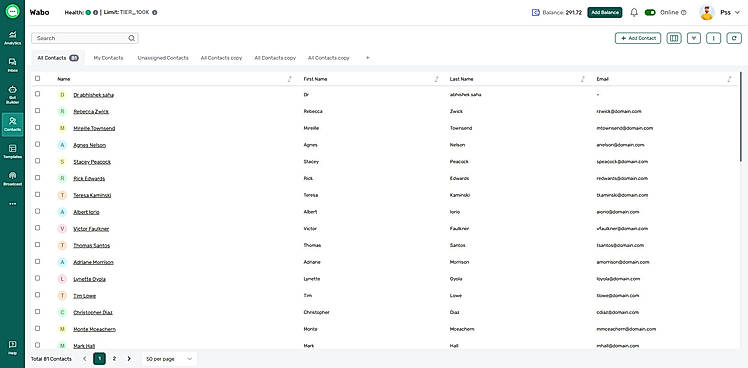Switch to Unassigned Contacts tab

(163, 58)
